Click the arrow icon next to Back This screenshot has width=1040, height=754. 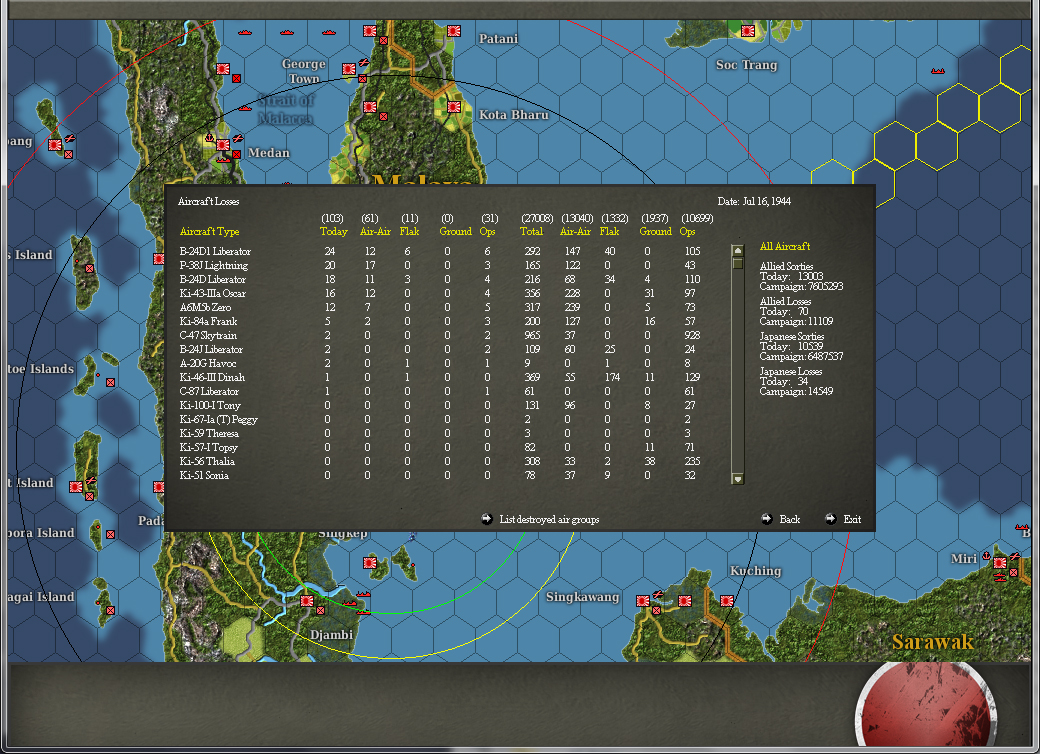tap(767, 519)
